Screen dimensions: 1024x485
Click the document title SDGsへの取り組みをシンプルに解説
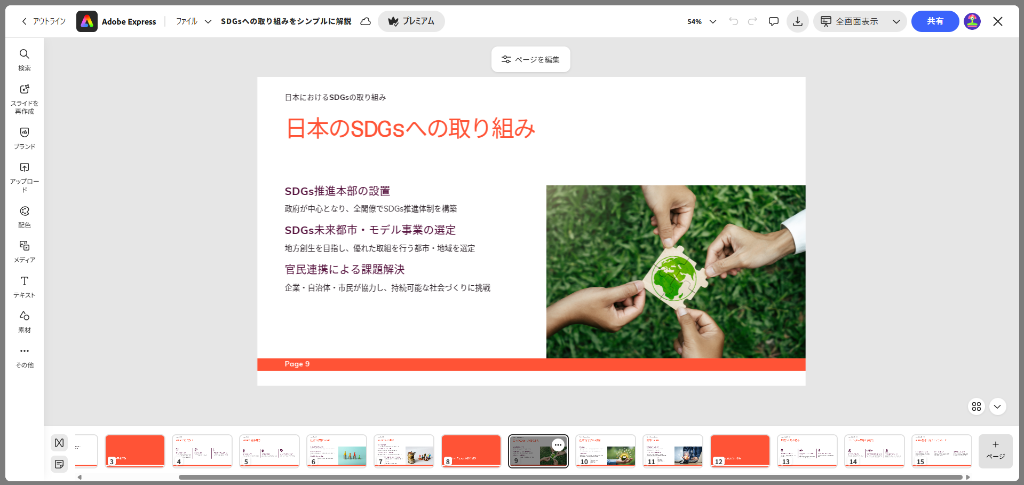click(x=286, y=22)
